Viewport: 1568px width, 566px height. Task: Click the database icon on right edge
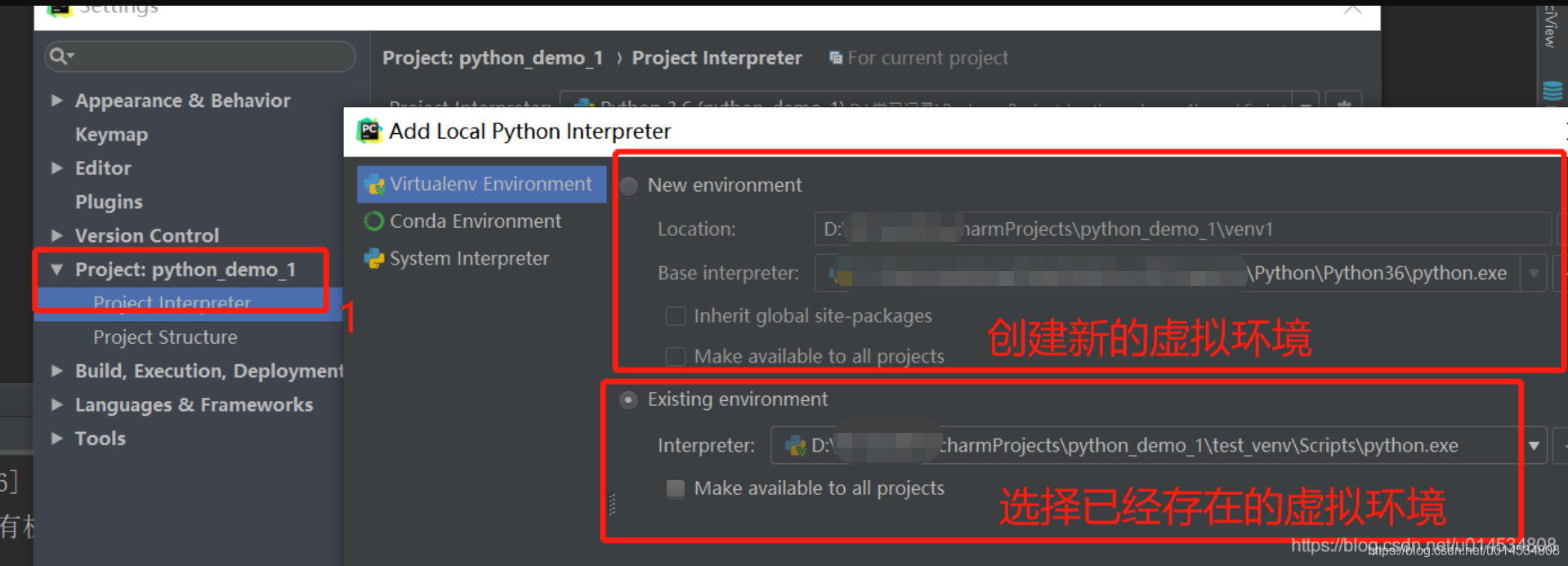pos(1552,91)
